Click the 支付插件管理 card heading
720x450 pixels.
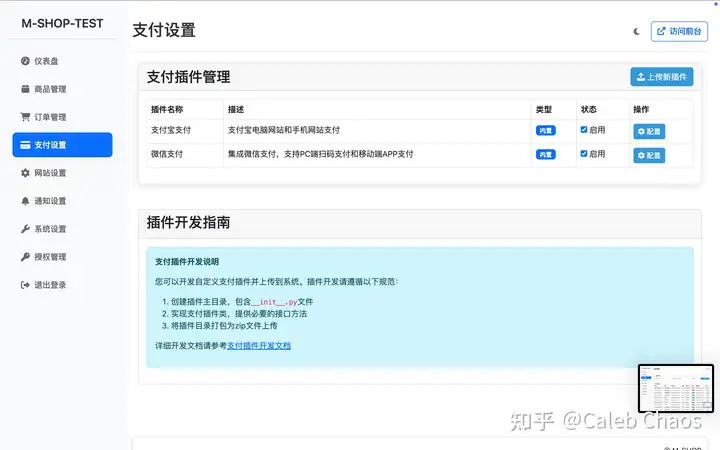point(189,77)
